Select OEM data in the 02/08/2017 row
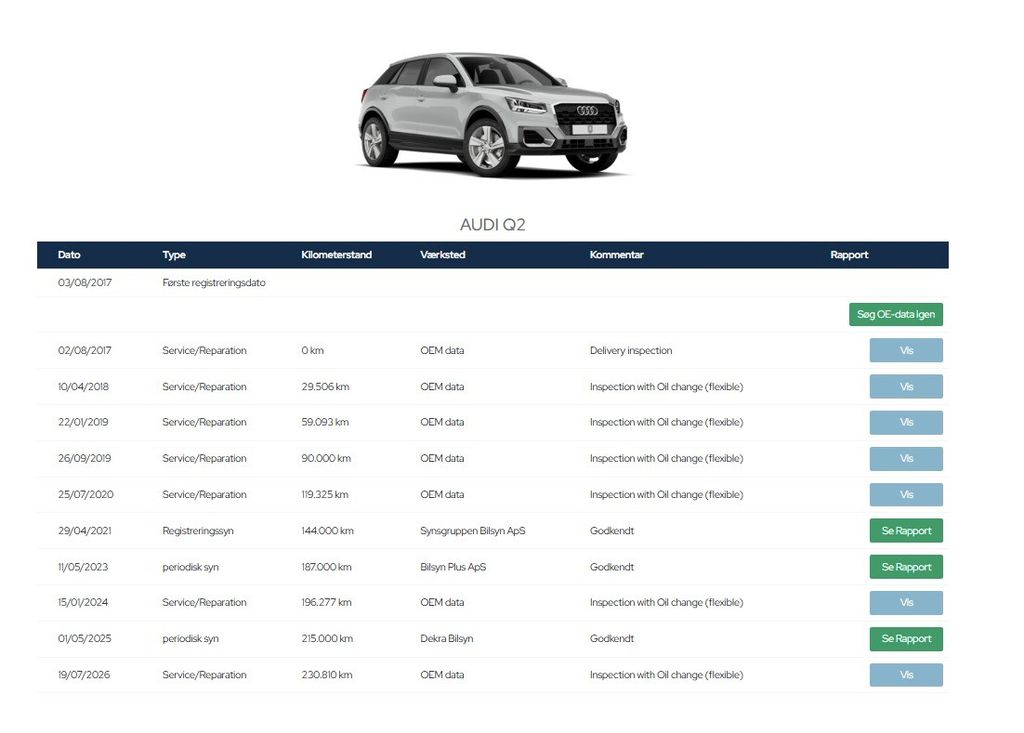 (x=442, y=350)
